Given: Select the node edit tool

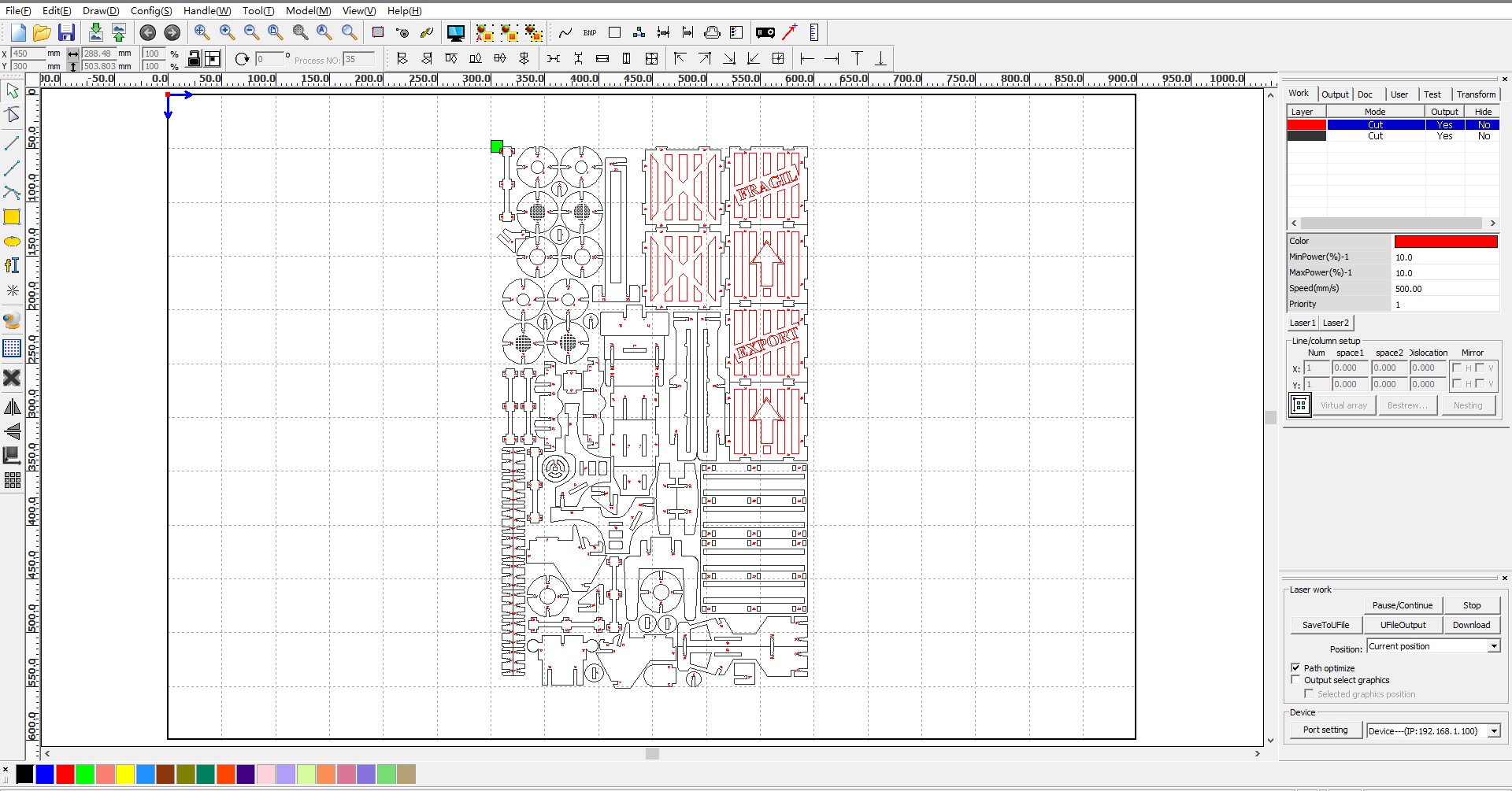Looking at the screenshot, I should point(13,114).
